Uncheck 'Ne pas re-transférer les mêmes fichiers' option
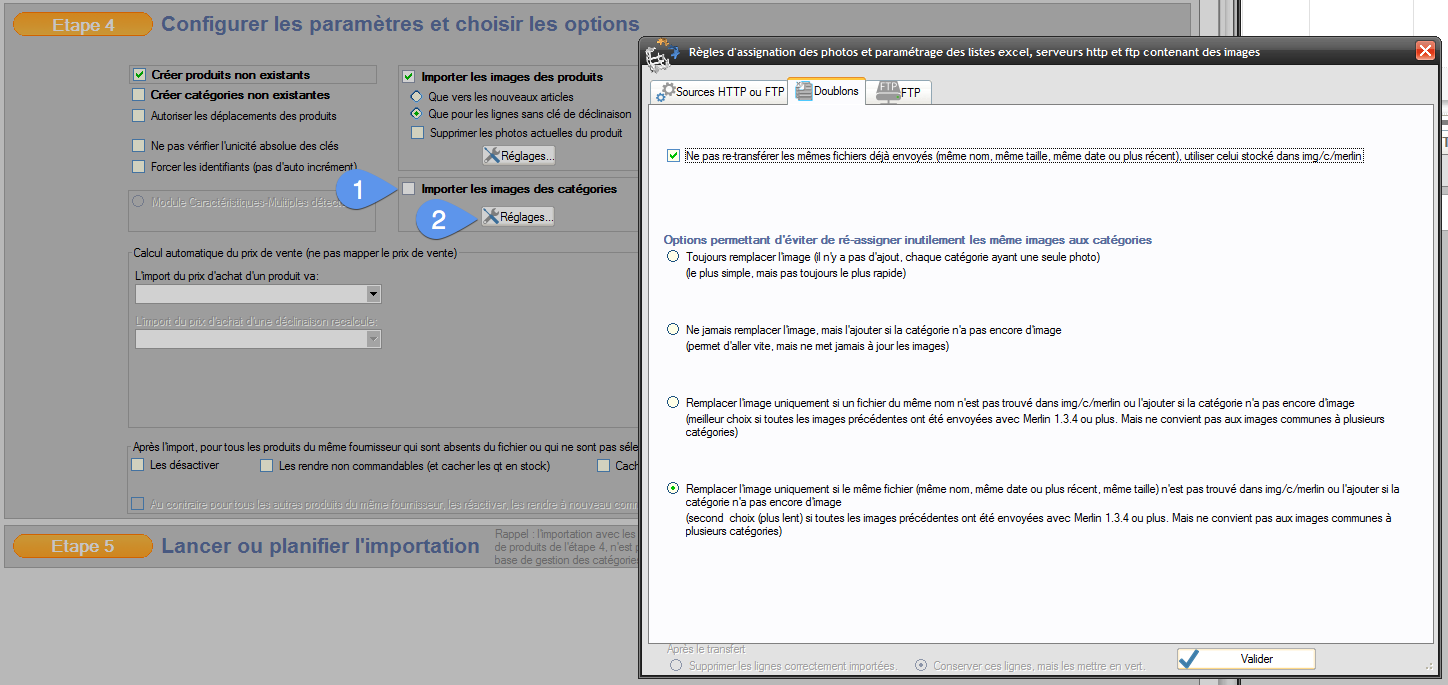The width and height of the screenshot is (1448, 685). tap(673, 156)
